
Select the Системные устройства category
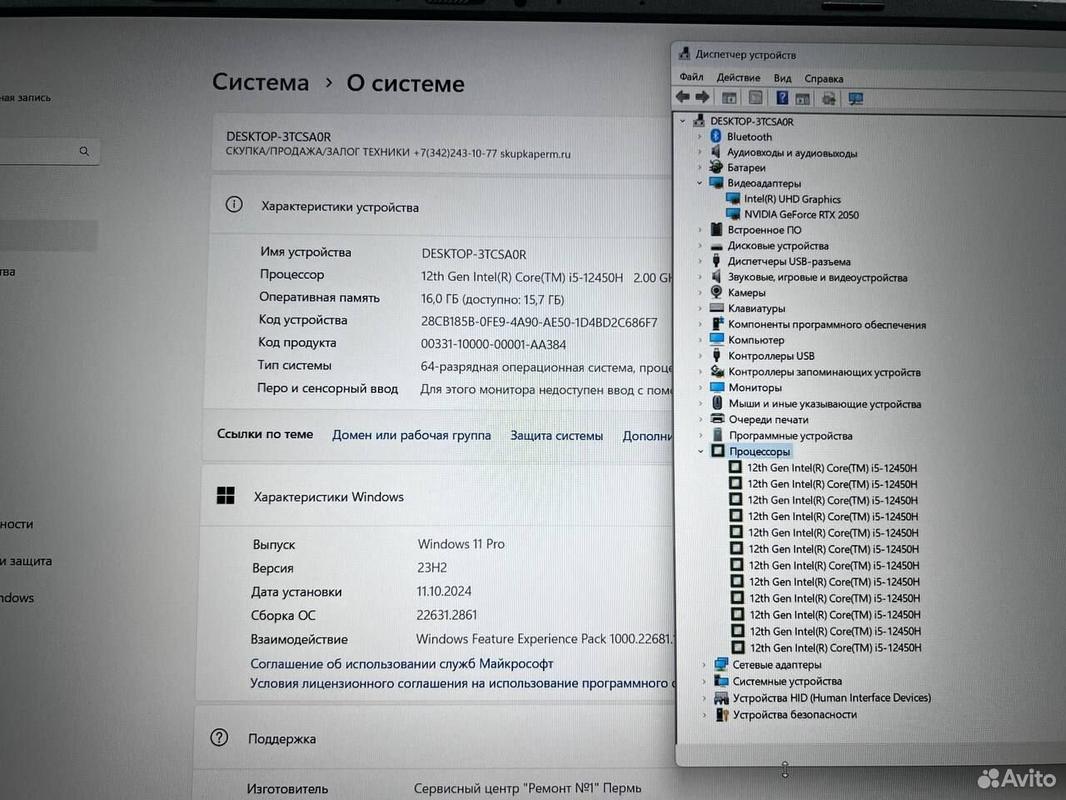787,681
